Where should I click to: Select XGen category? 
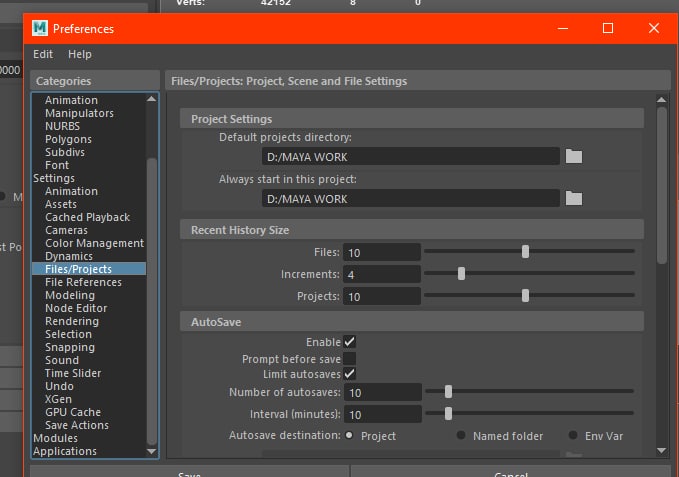tap(58, 399)
